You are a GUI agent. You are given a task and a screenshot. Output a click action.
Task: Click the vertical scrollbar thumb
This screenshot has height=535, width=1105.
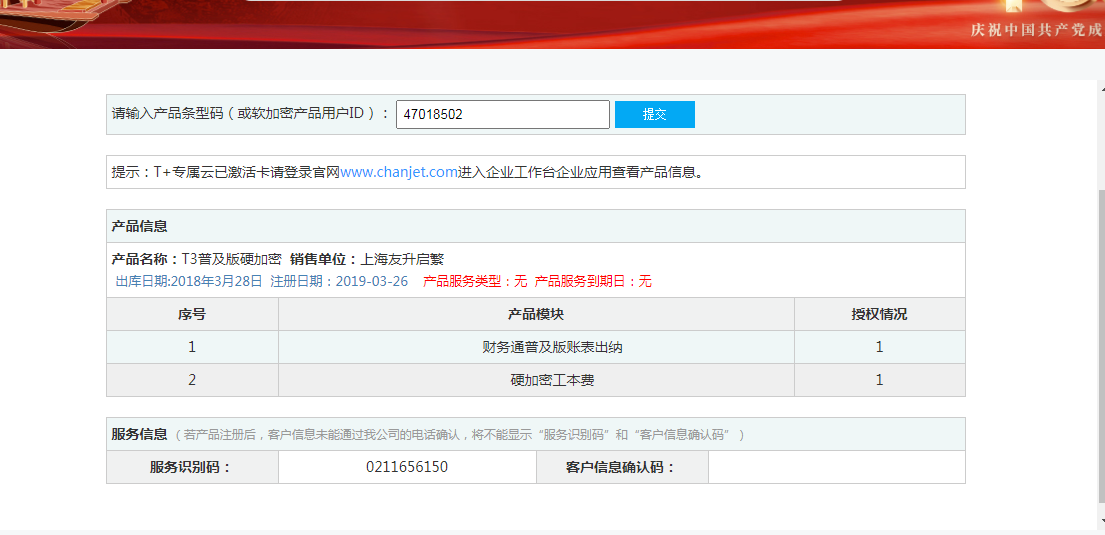[x=1101, y=345]
